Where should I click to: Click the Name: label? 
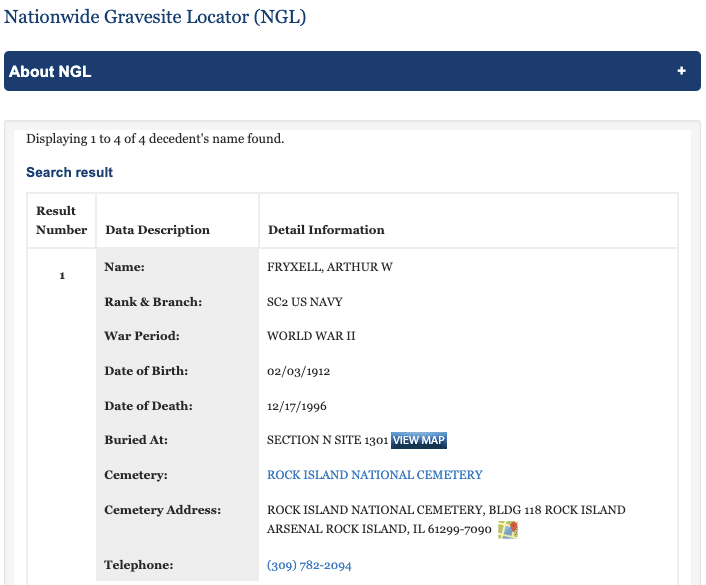[125, 267]
